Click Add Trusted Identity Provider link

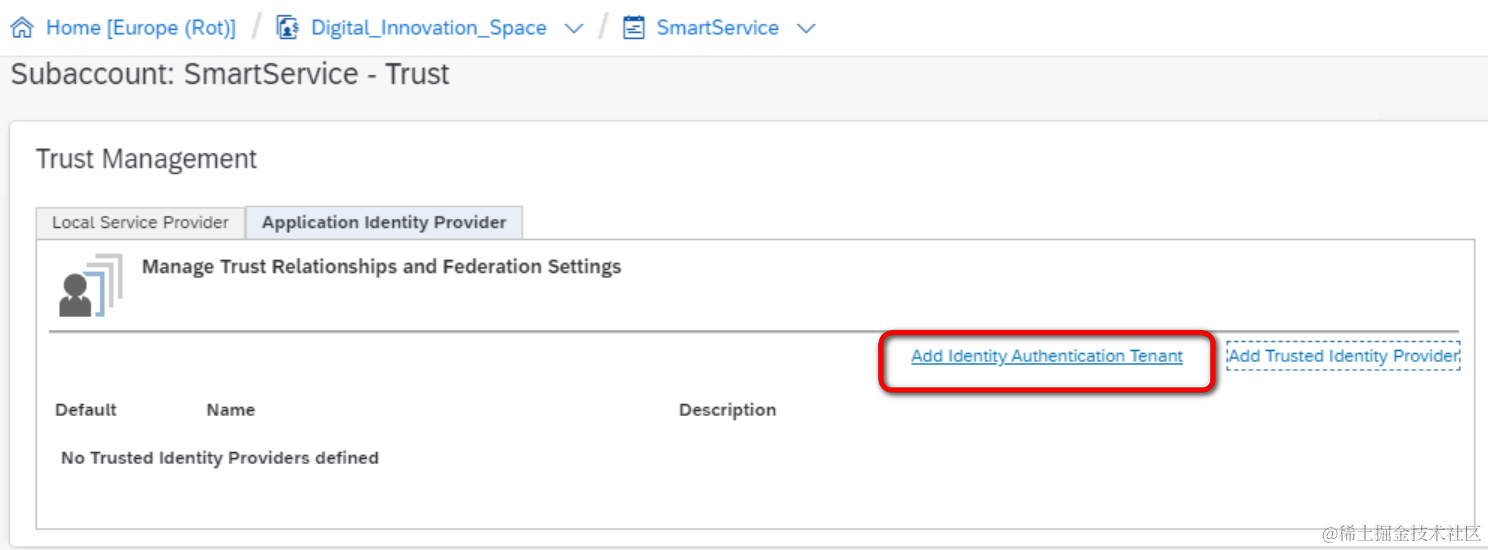coord(1343,356)
